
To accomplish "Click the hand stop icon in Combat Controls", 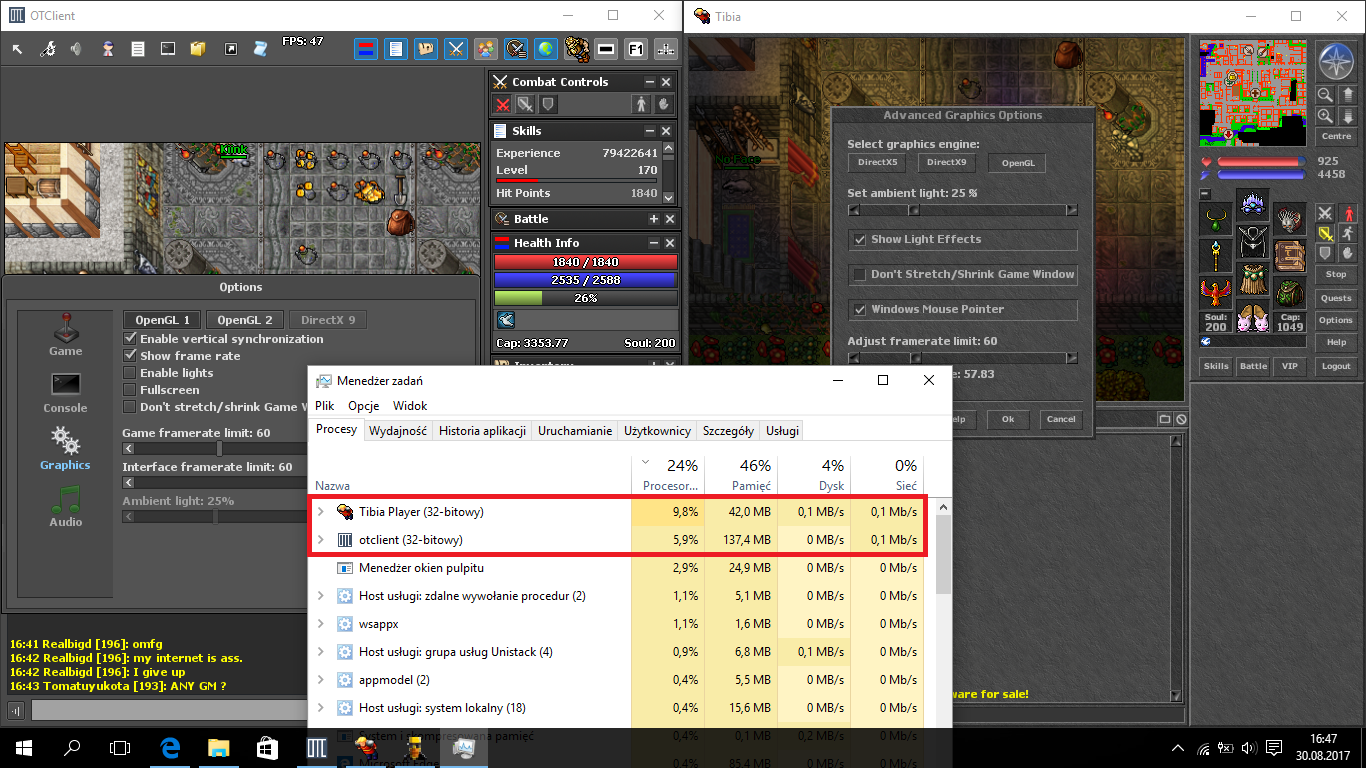I will click(x=664, y=104).
